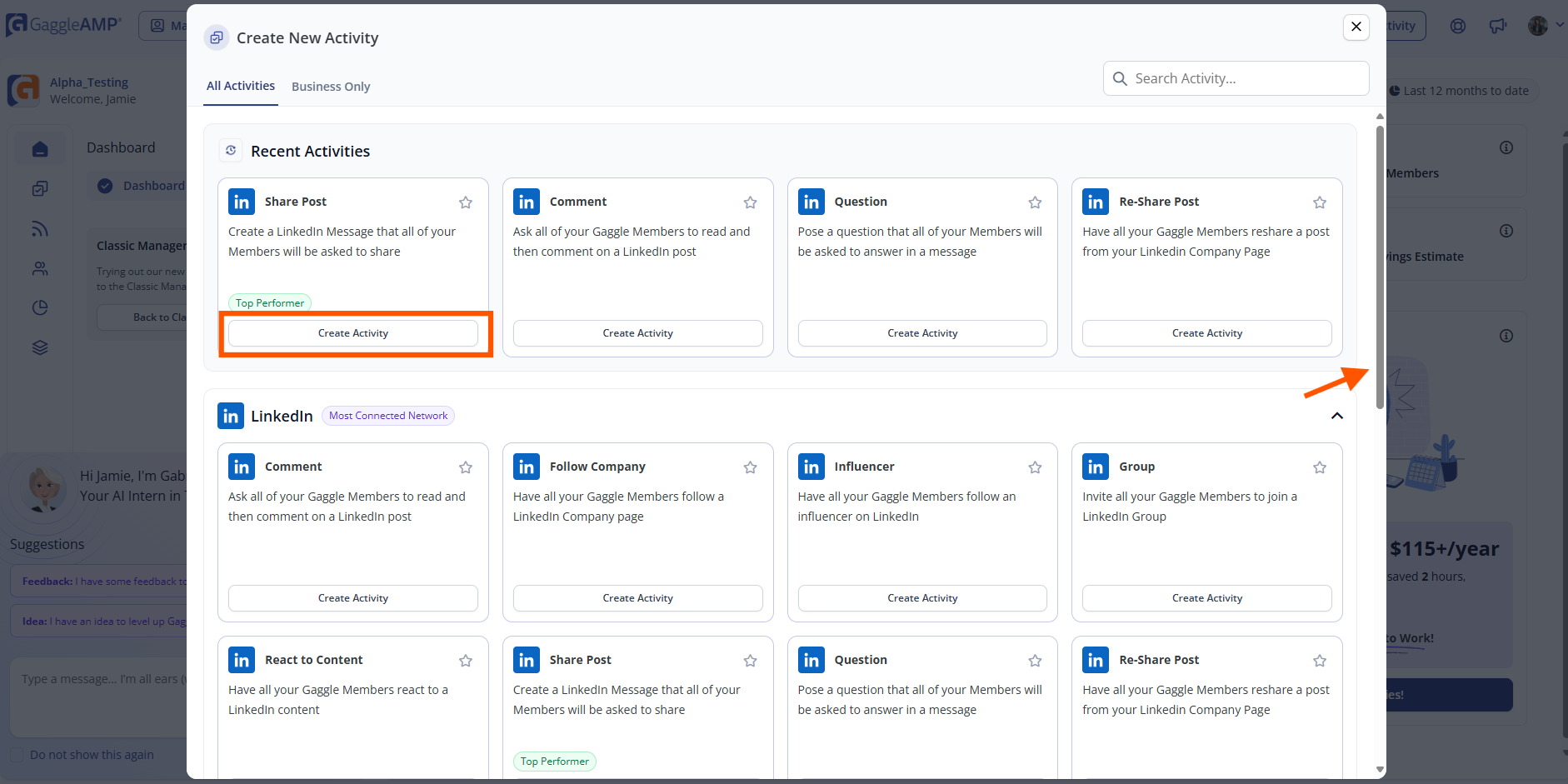Open the stacked layers sidebar icon
Viewport: 1568px width, 784px height.
[x=40, y=348]
